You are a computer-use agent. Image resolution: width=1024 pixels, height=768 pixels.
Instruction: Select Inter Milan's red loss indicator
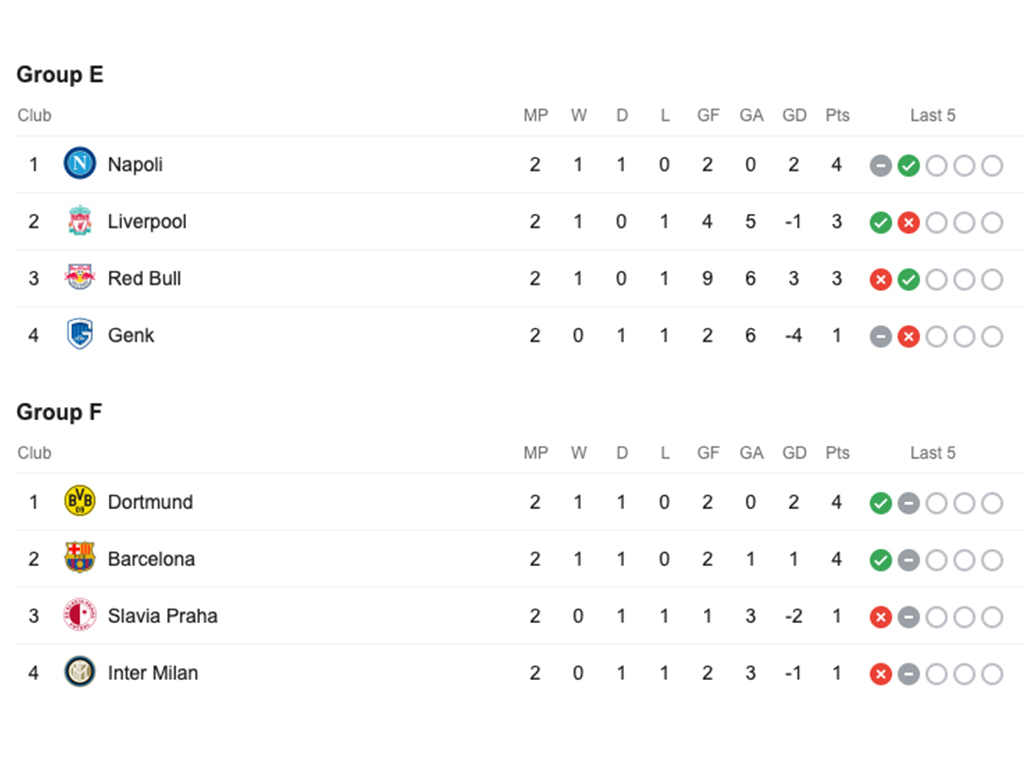tap(880, 675)
